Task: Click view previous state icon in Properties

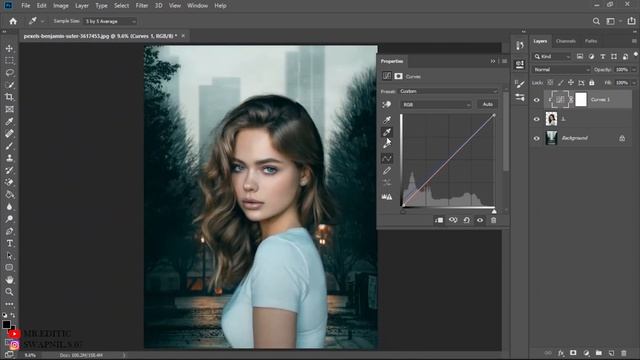Action: [453, 220]
